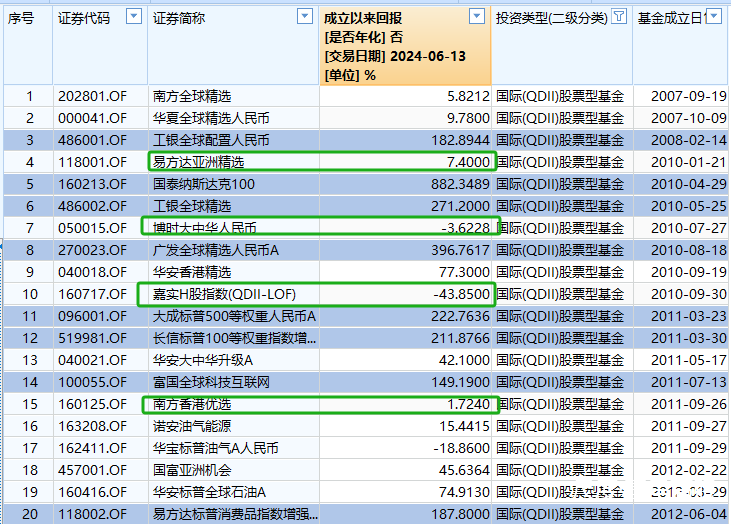
Task: Click return value -18.8600
Action: (462, 448)
